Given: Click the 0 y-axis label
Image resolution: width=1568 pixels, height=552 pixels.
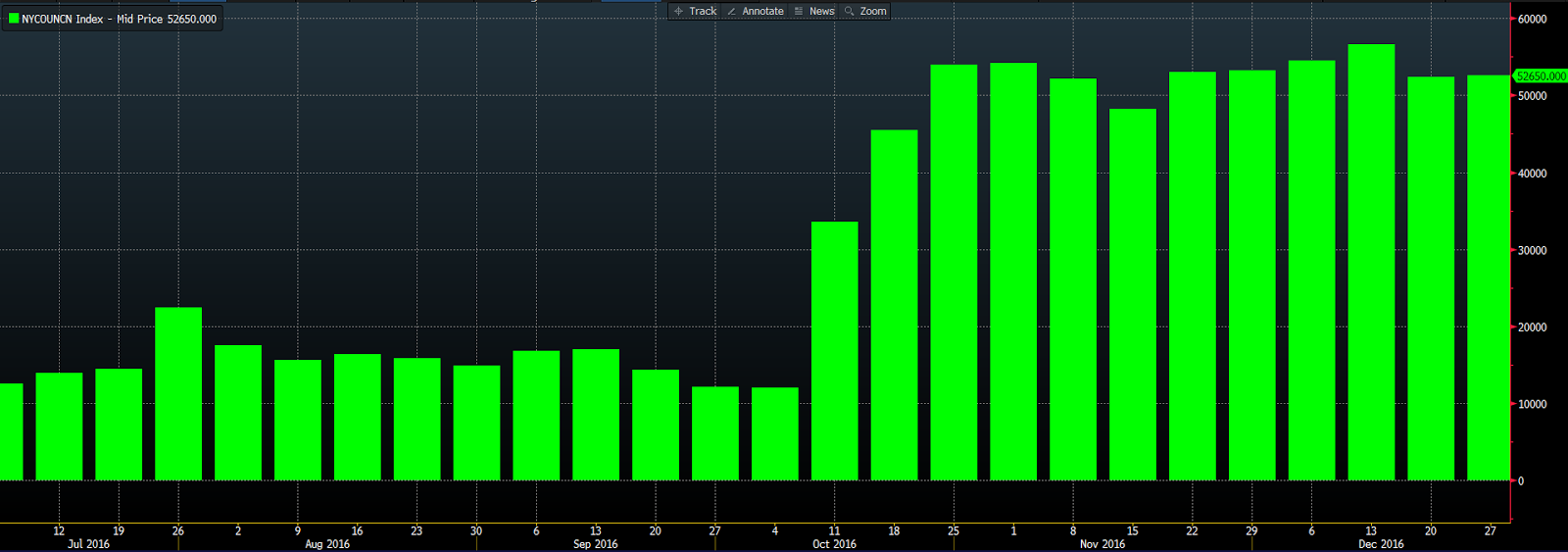Looking at the screenshot, I should click(1521, 481).
